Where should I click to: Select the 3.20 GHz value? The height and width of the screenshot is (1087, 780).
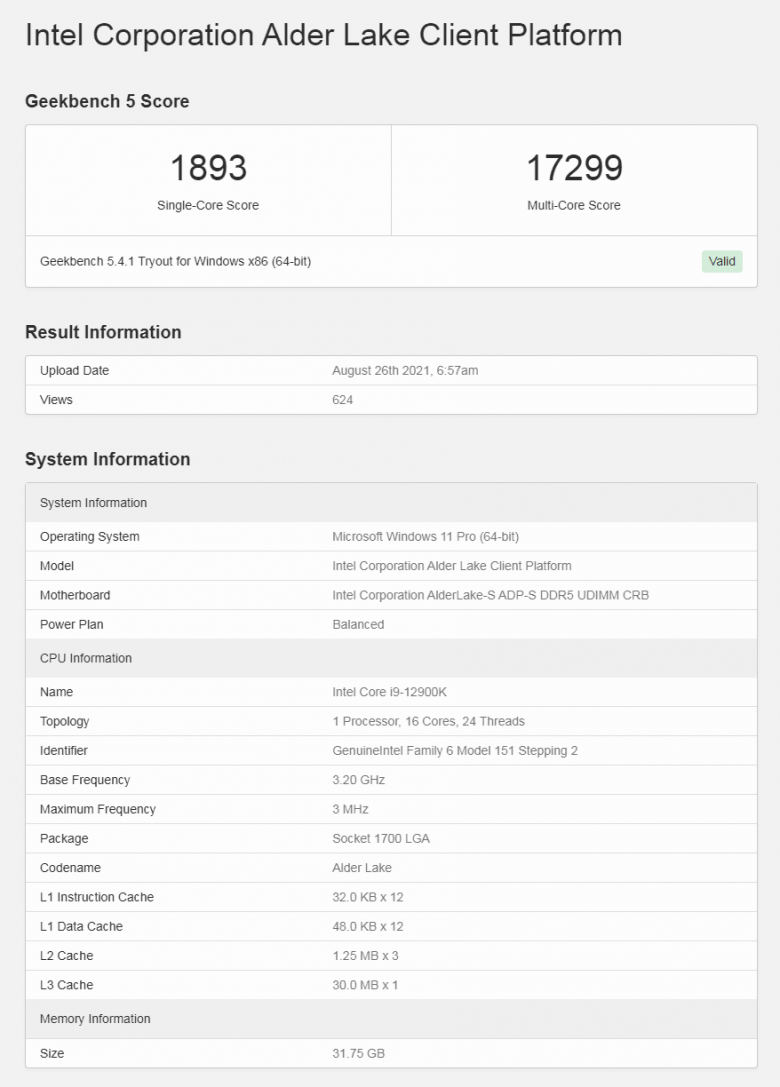coord(358,779)
